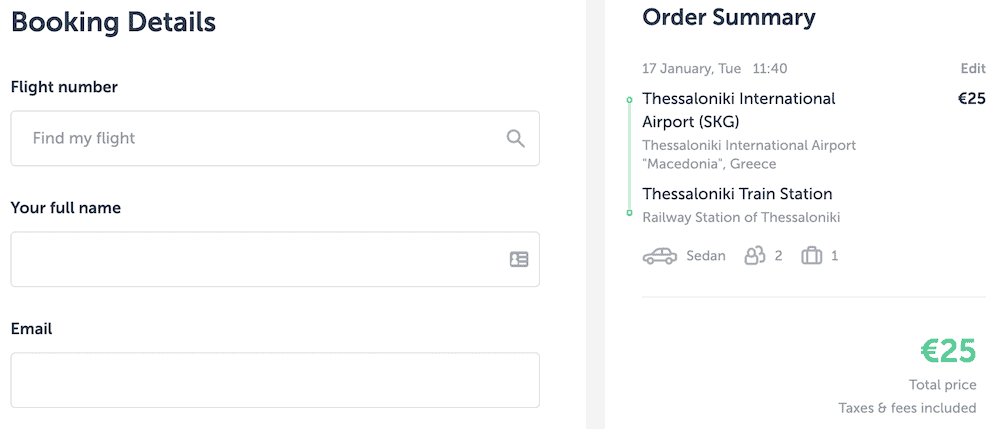Click the green €25 total price

[x=947, y=351]
